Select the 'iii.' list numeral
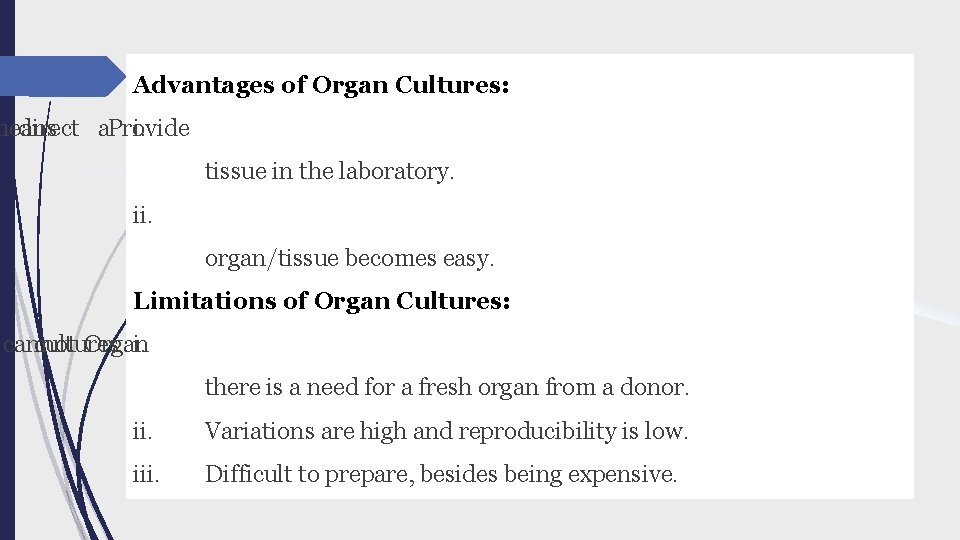The image size is (960, 540). [146, 474]
